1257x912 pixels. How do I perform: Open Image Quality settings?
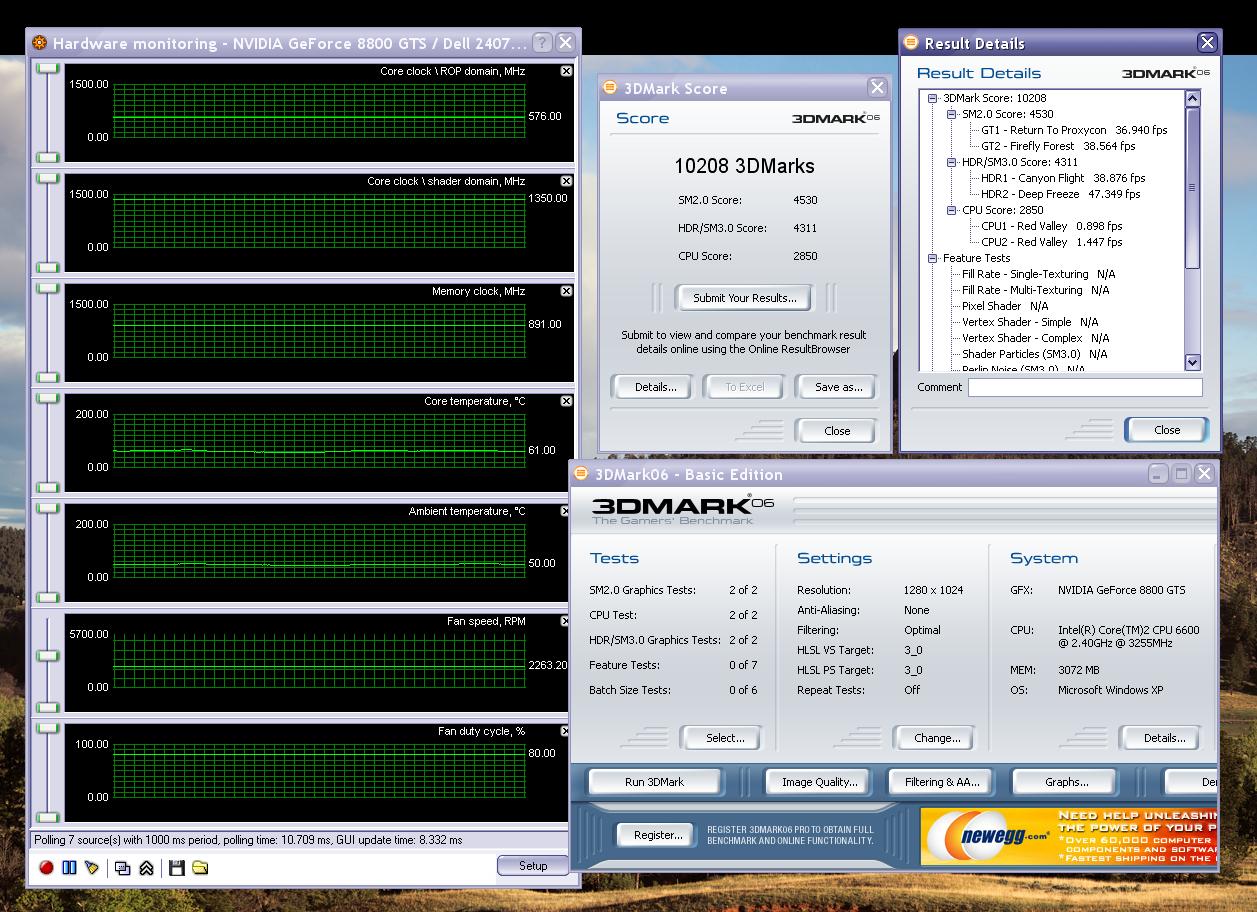coord(820,782)
